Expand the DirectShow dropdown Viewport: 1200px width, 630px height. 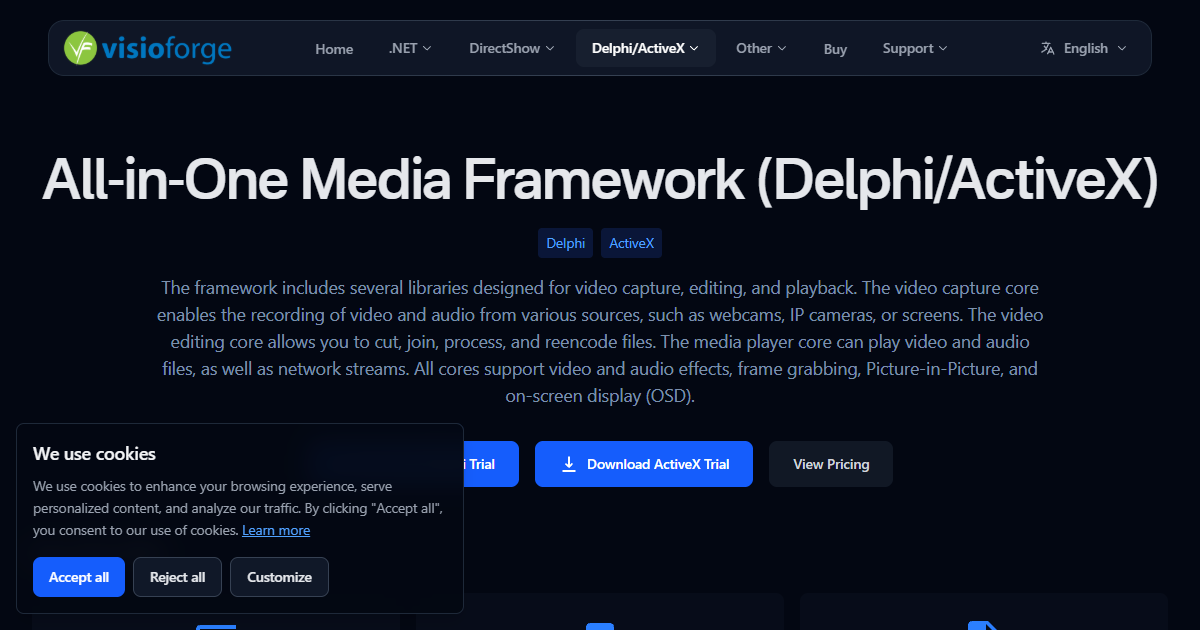(x=510, y=47)
